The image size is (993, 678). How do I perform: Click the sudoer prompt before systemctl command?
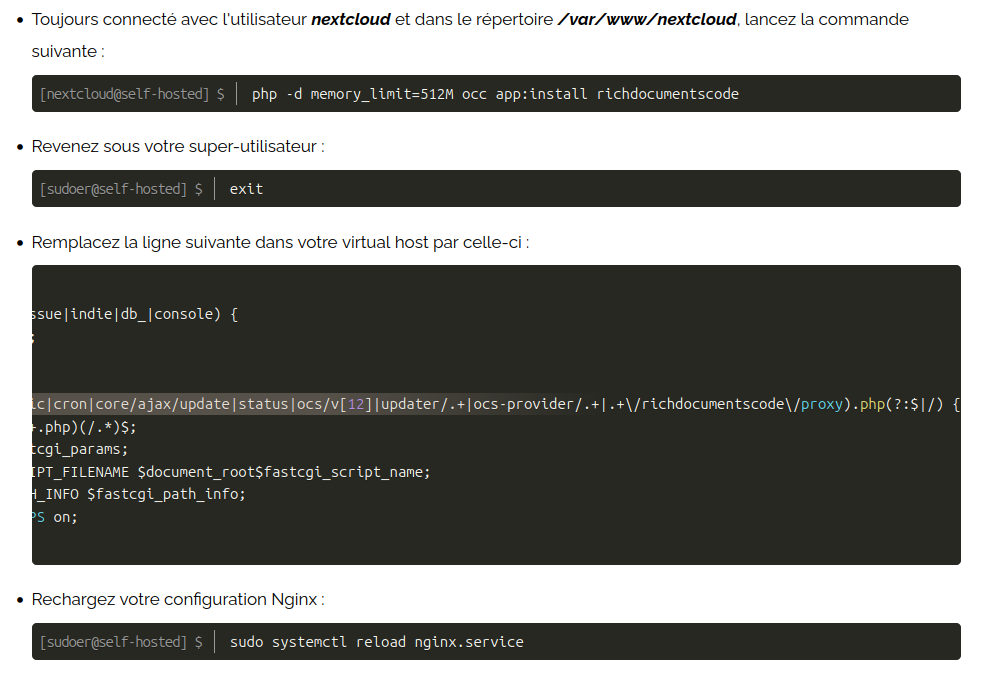121,642
